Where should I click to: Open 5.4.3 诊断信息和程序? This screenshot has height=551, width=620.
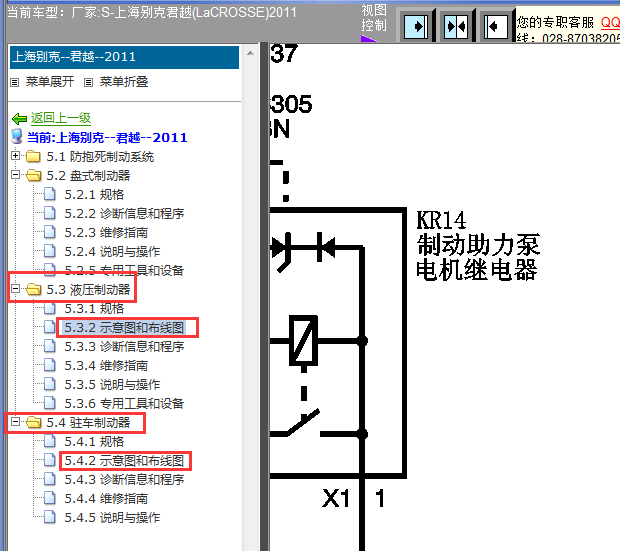tap(124, 479)
